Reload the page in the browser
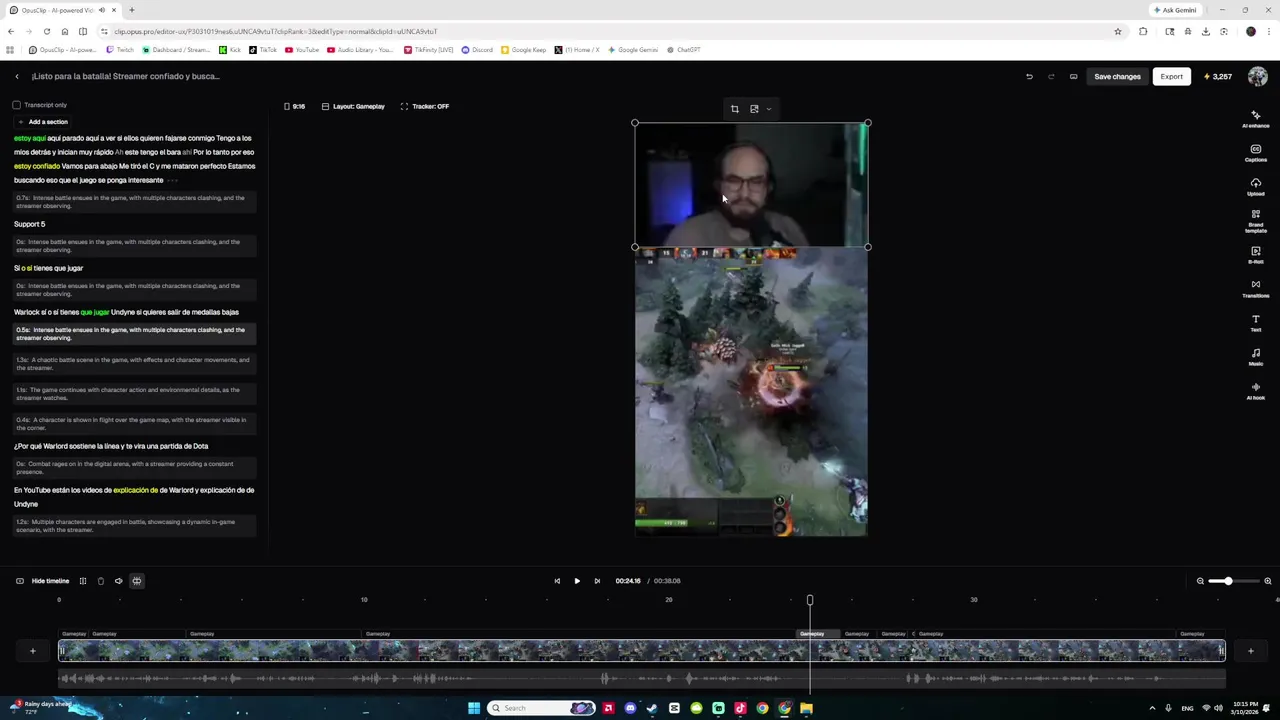The image size is (1280, 720). point(46,31)
